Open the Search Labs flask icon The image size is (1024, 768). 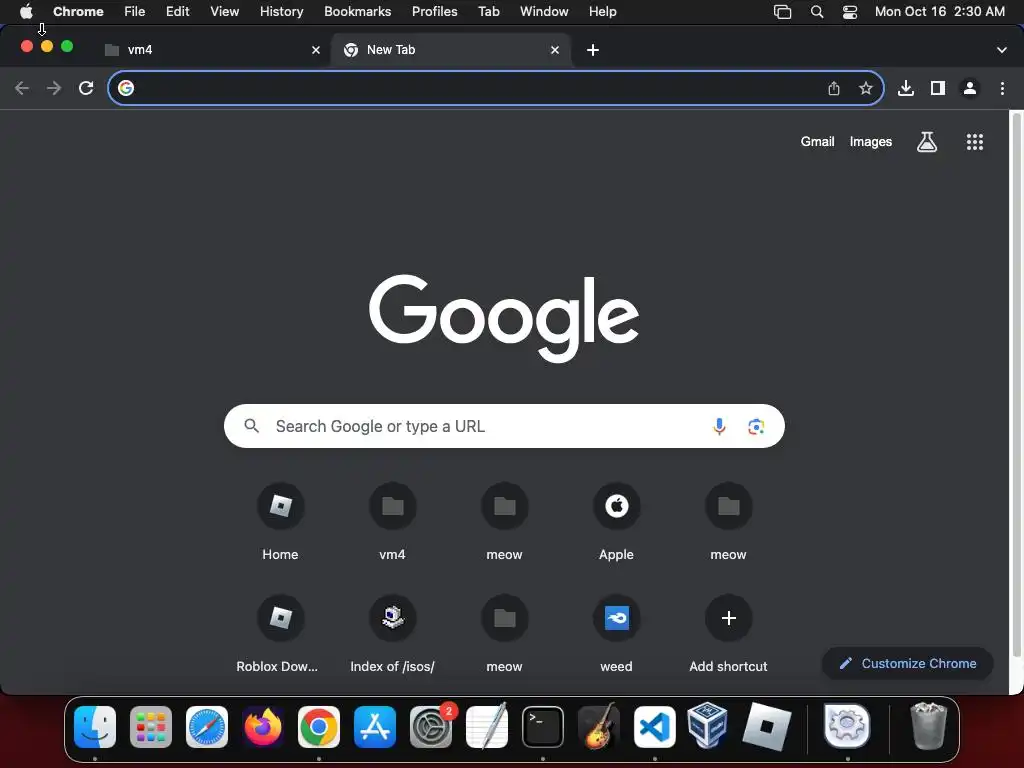927,142
